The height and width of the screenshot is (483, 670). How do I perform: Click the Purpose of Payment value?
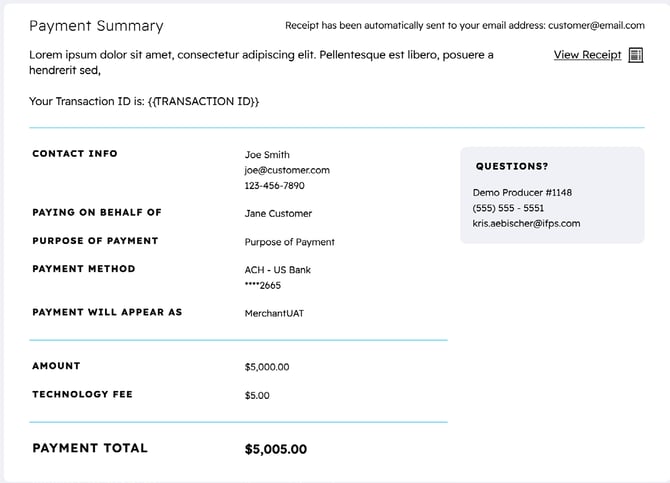click(290, 242)
